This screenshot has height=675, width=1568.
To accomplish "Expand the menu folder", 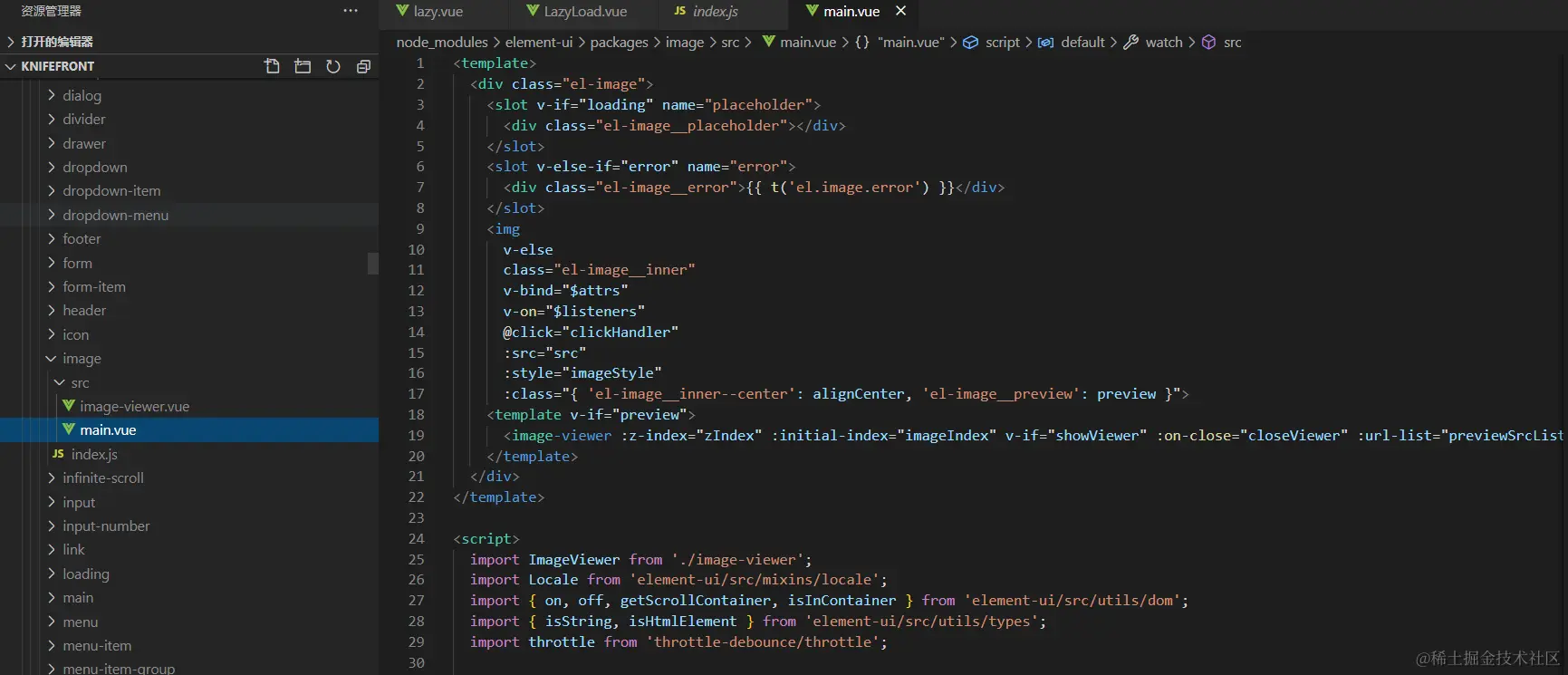I will coord(80,622).
